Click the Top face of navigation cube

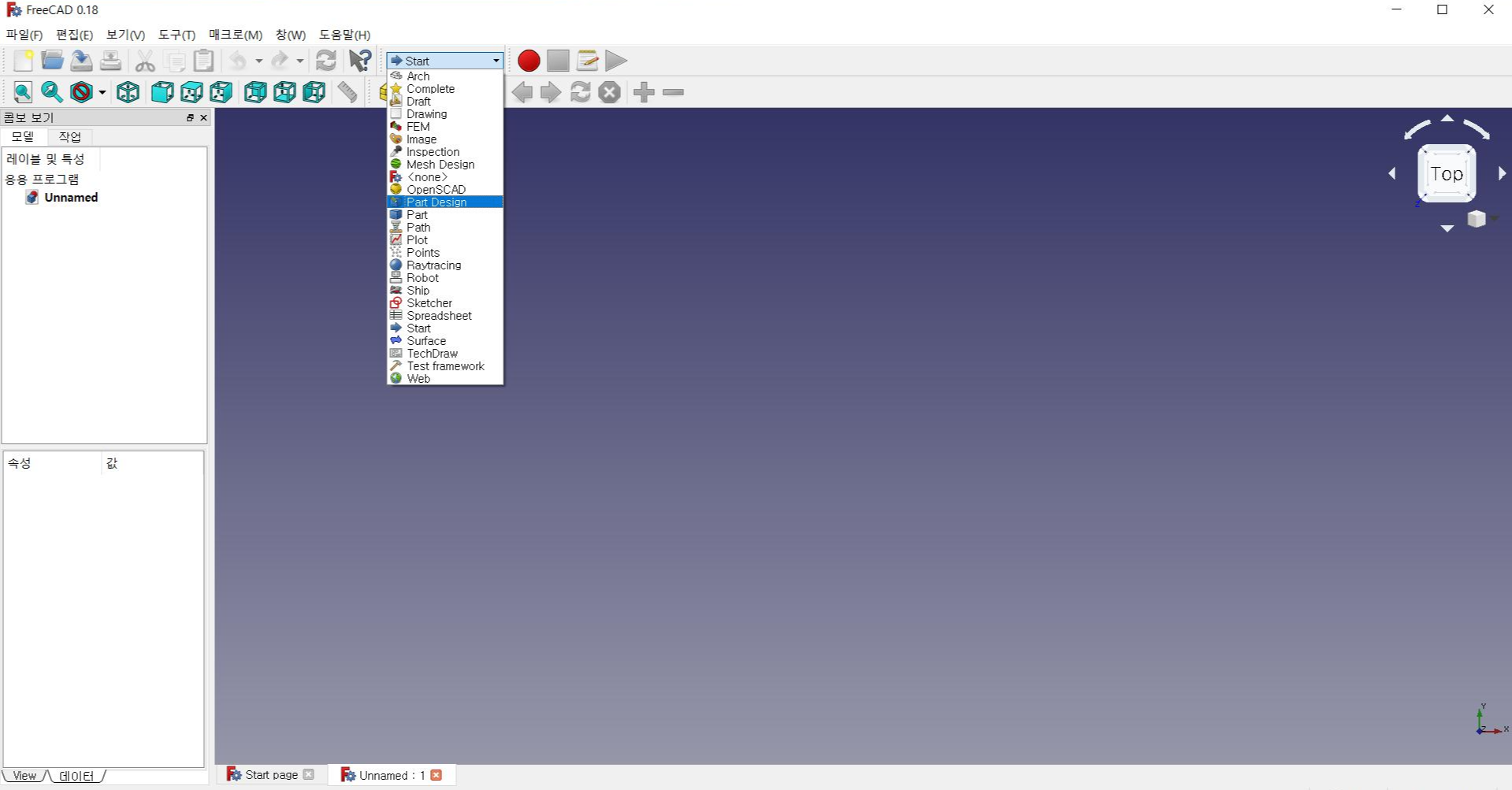pos(1447,173)
